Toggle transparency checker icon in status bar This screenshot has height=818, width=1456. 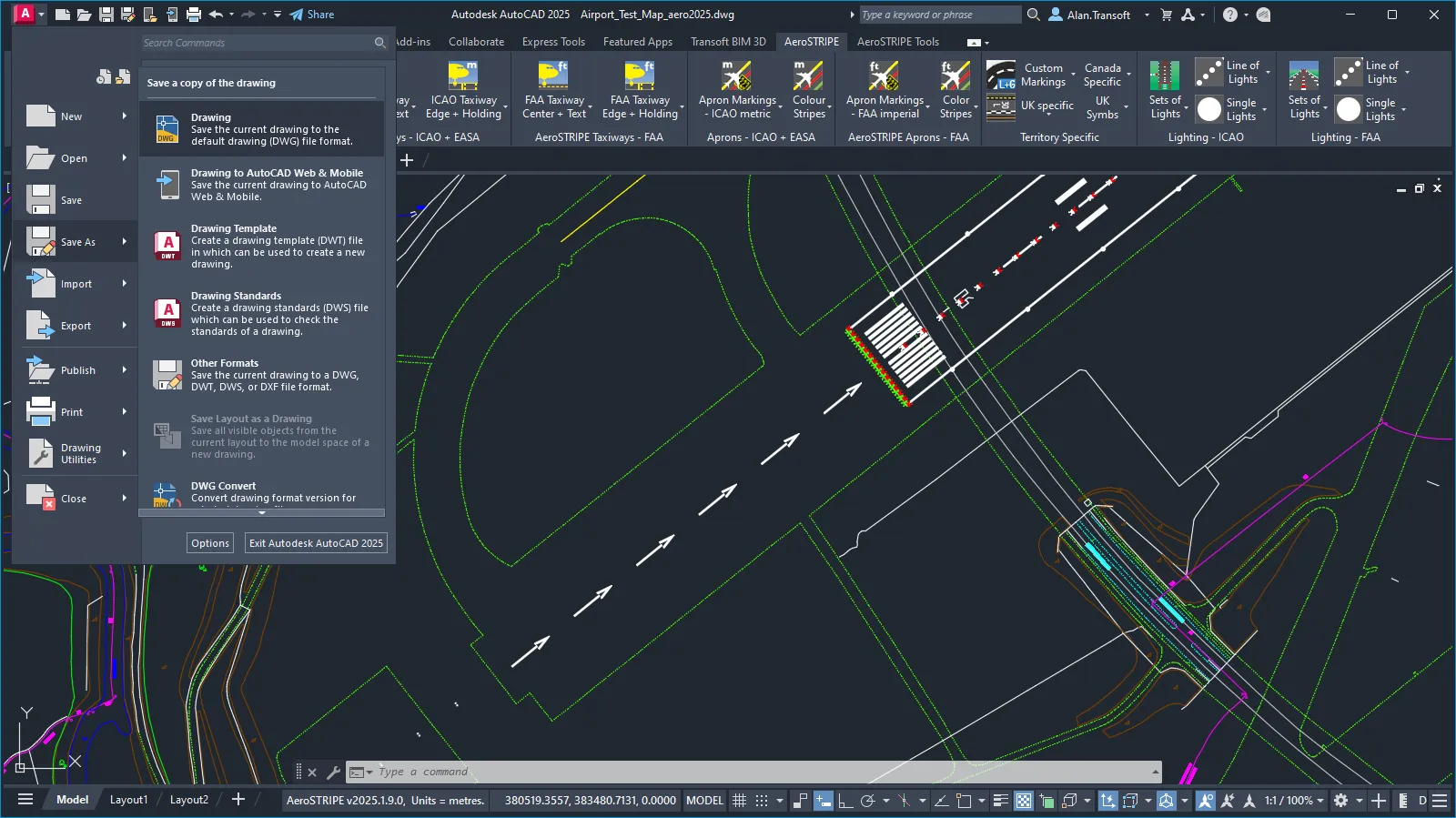pos(1024,801)
